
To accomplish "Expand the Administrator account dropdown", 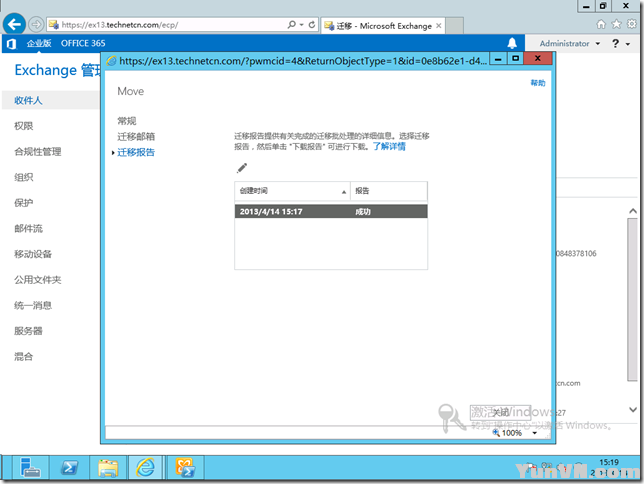I will point(598,44).
